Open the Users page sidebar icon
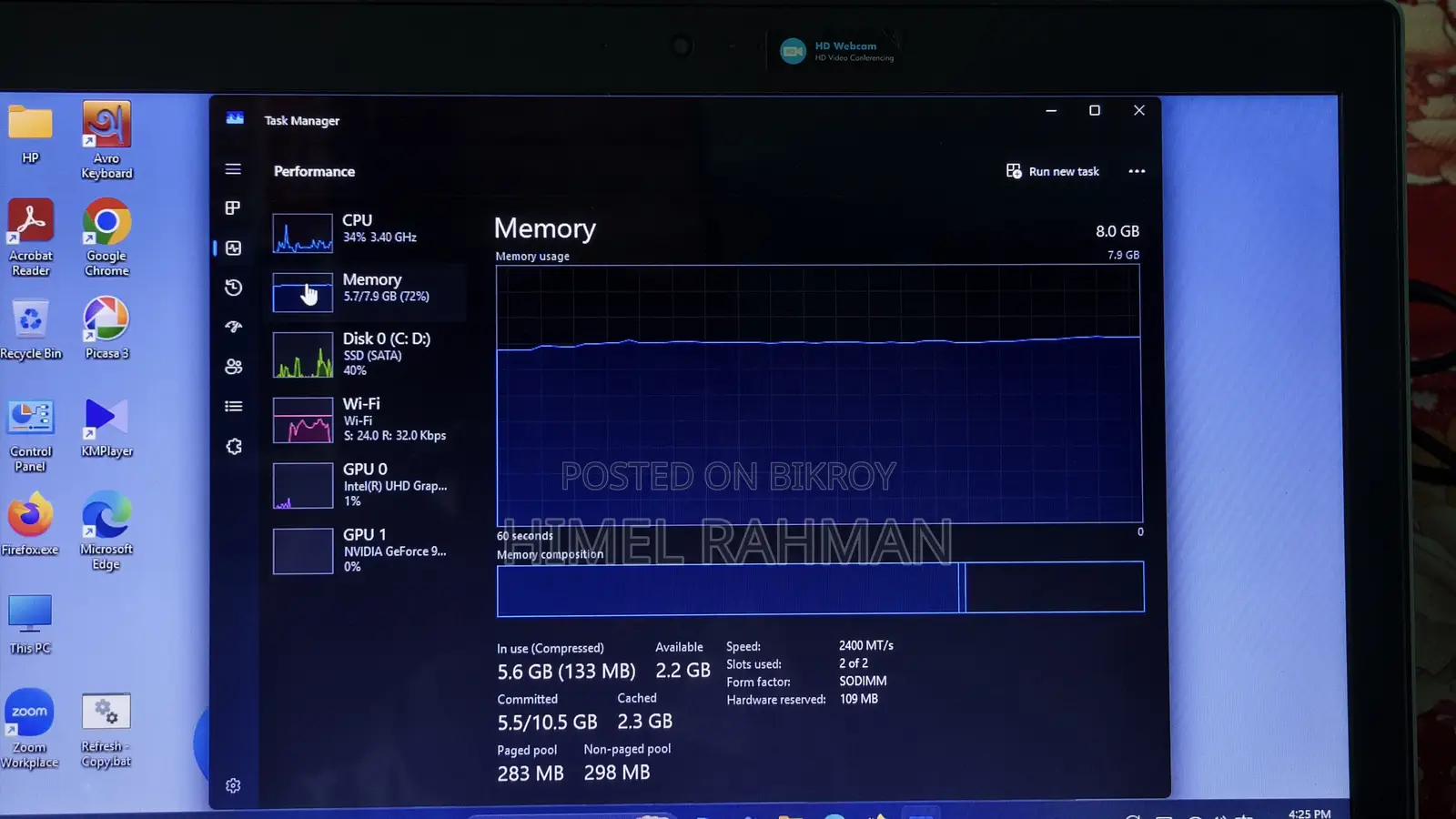 tap(233, 366)
